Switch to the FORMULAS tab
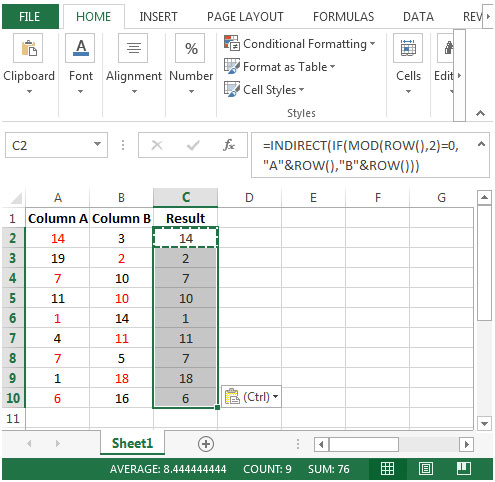 click(x=343, y=17)
